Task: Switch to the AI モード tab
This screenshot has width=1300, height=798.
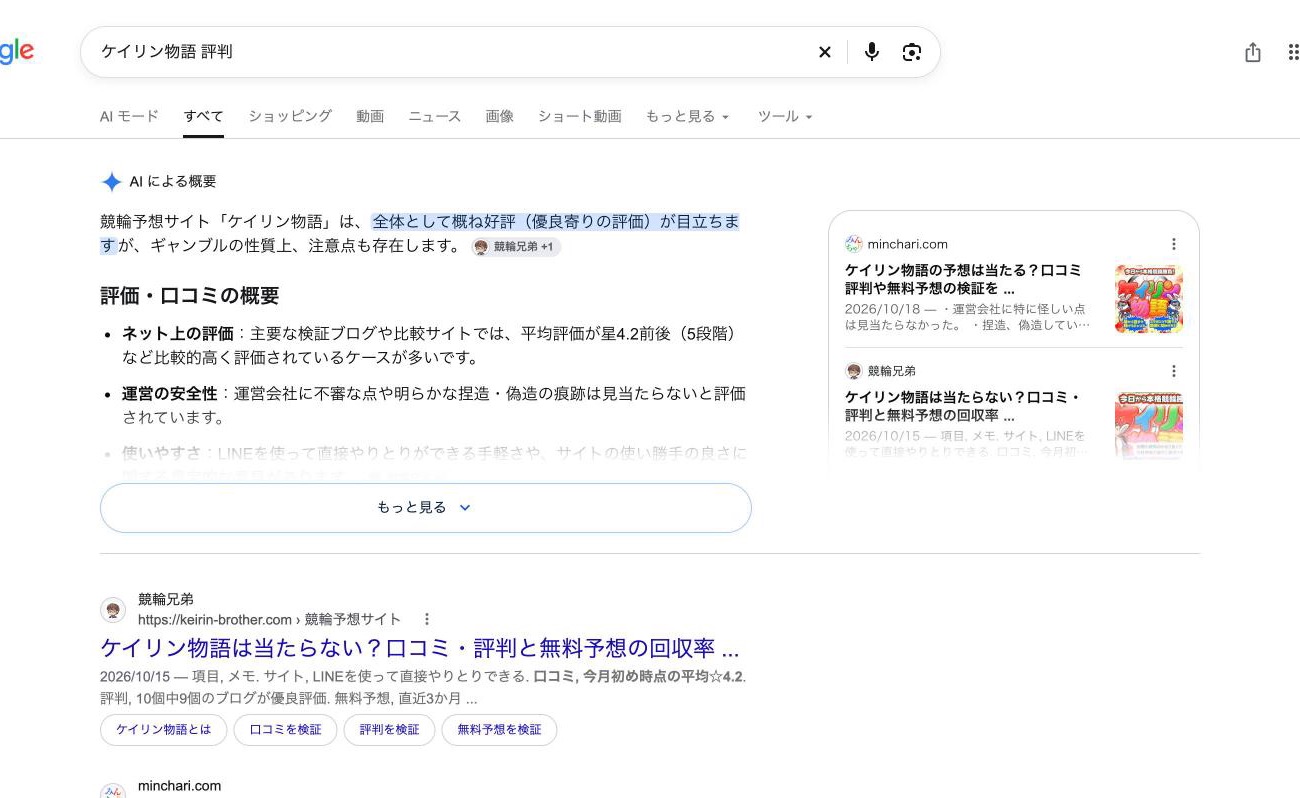Action: [129, 116]
